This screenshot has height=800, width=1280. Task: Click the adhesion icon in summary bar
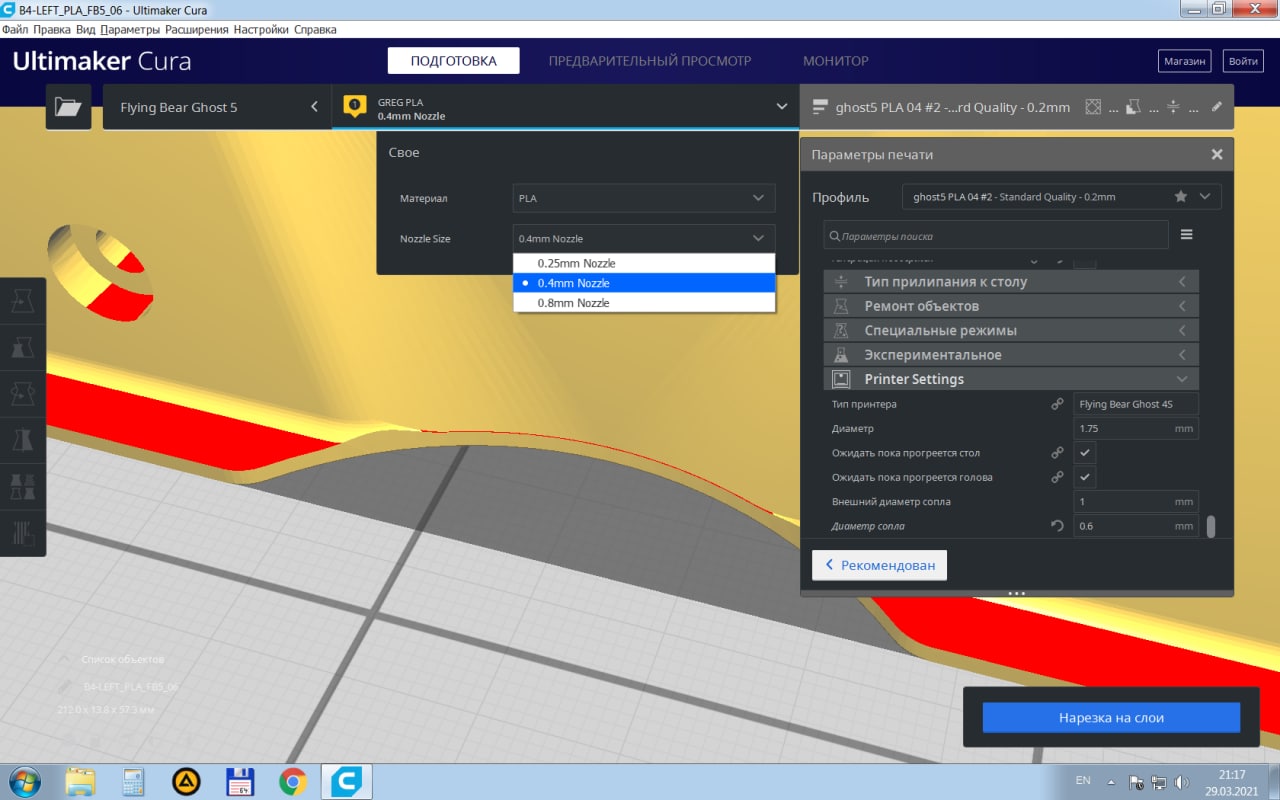coord(1174,107)
